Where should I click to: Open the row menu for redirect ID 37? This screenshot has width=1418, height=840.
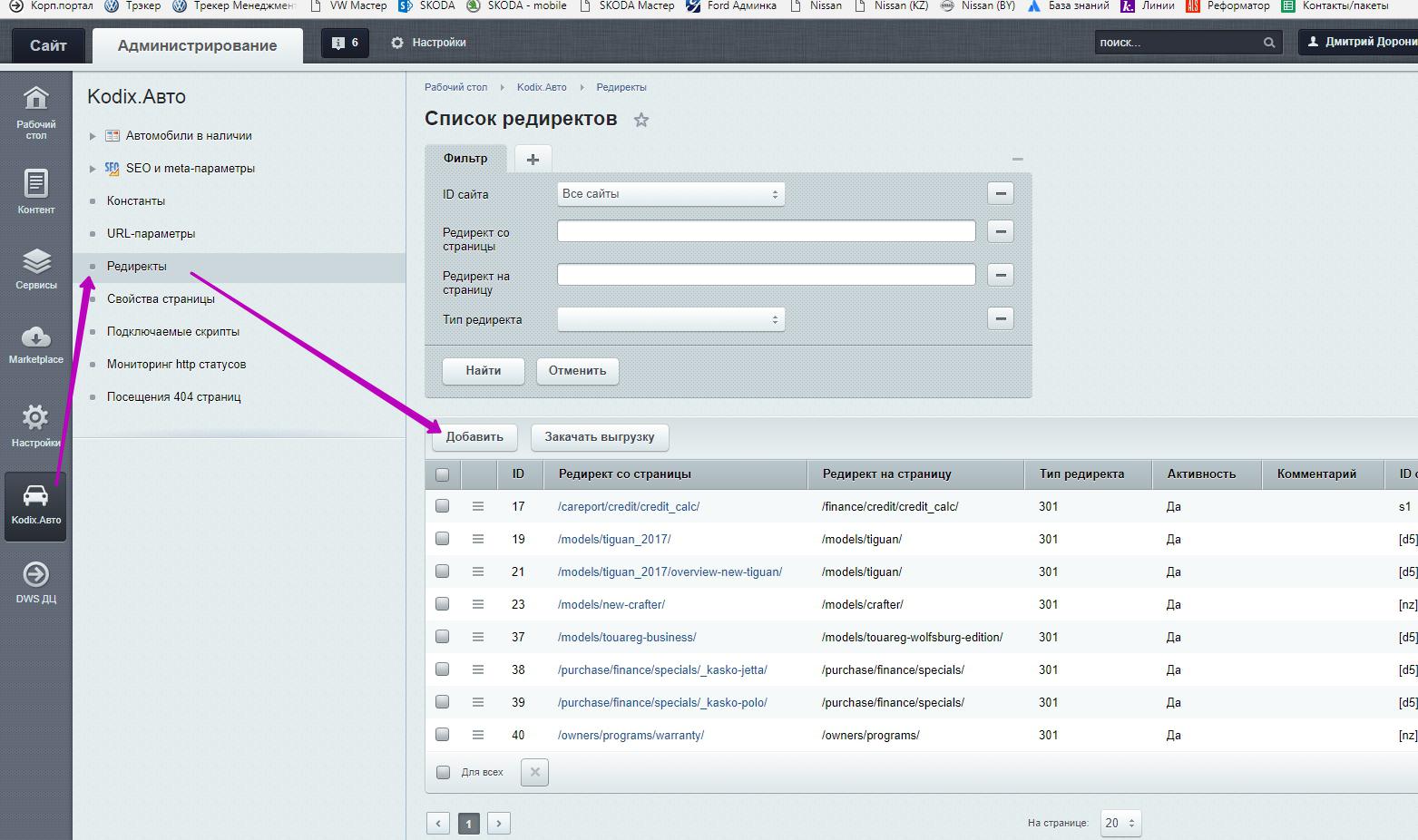[478, 637]
